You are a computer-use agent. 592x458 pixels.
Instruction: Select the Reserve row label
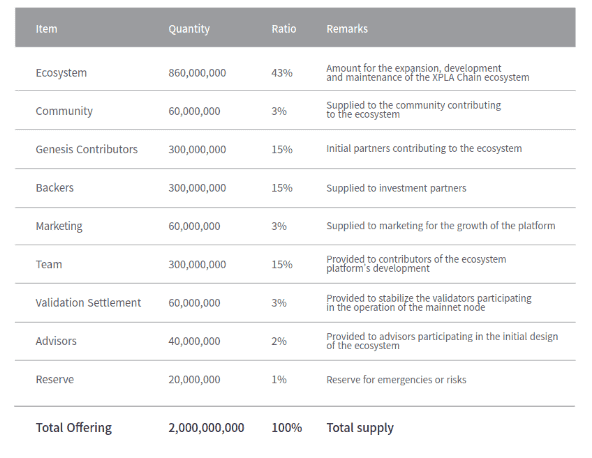[55, 379]
